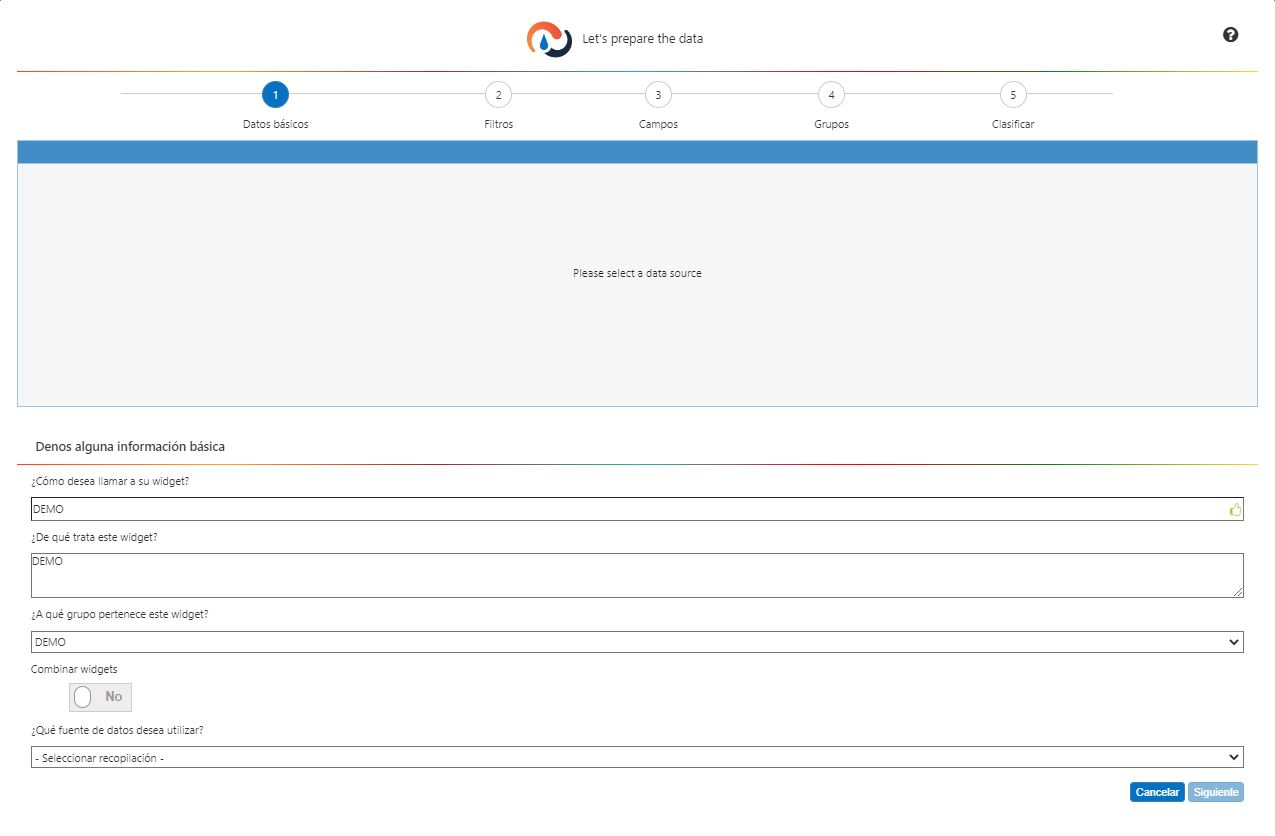Click the 'Please select a data source' message
1275x836 pixels.
point(637,273)
